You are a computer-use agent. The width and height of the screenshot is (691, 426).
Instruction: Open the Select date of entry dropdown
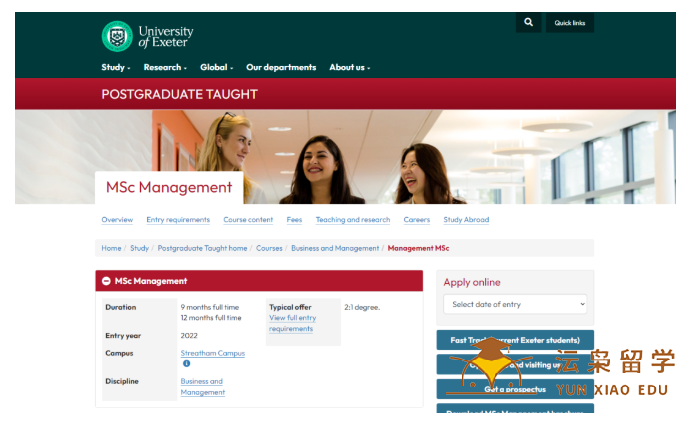tap(515, 304)
